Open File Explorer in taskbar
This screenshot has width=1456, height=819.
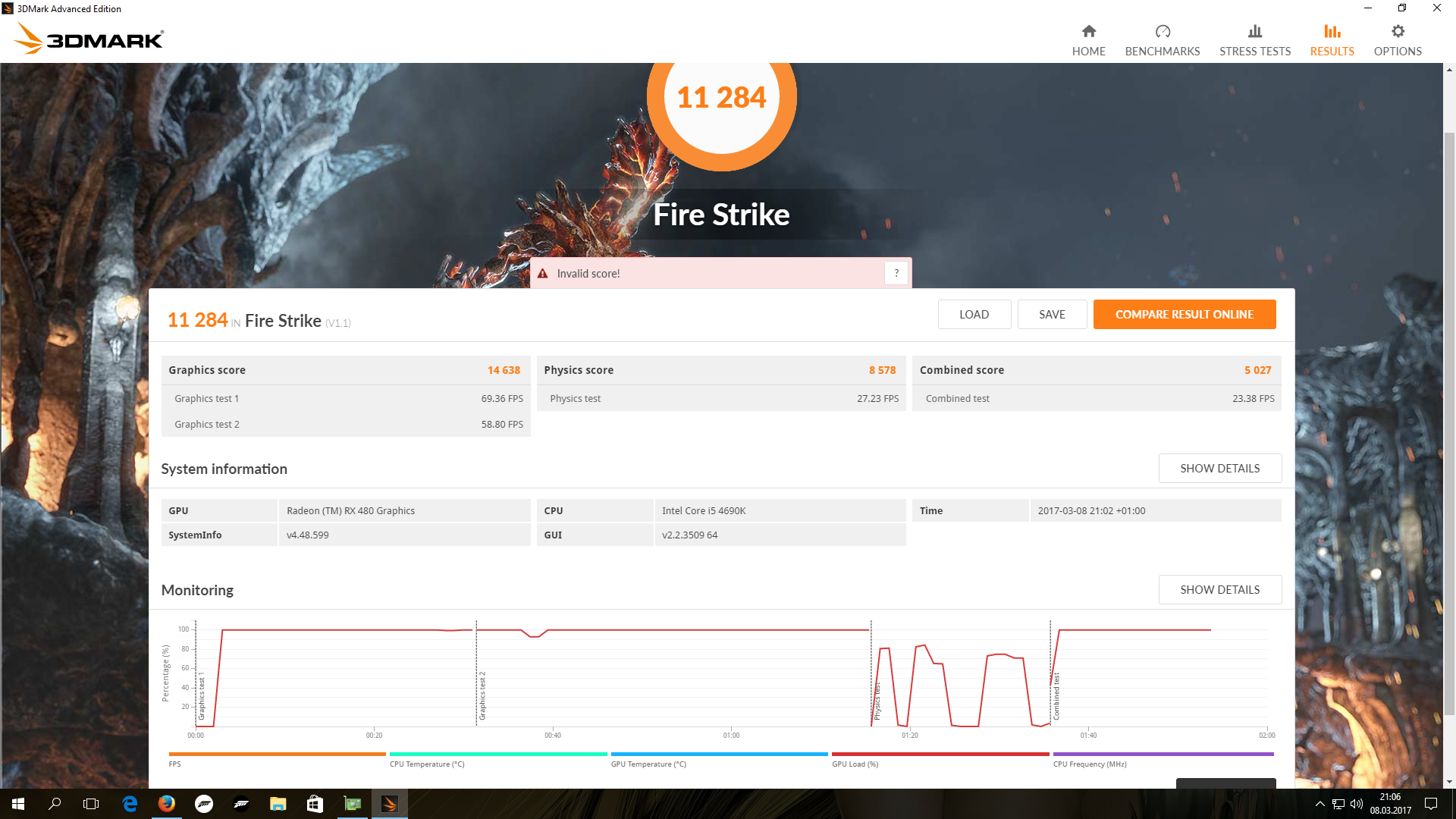[x=278, y=804]
